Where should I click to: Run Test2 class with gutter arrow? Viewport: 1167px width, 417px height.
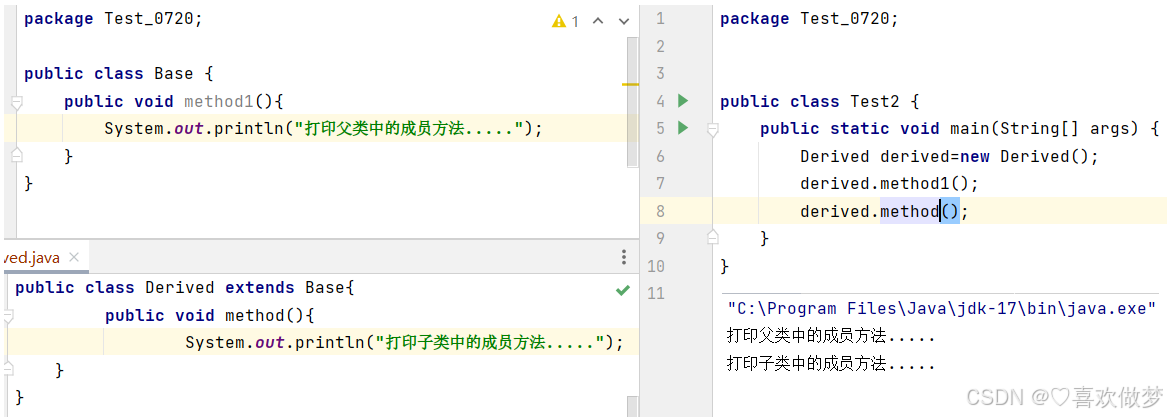click(683, 101)
